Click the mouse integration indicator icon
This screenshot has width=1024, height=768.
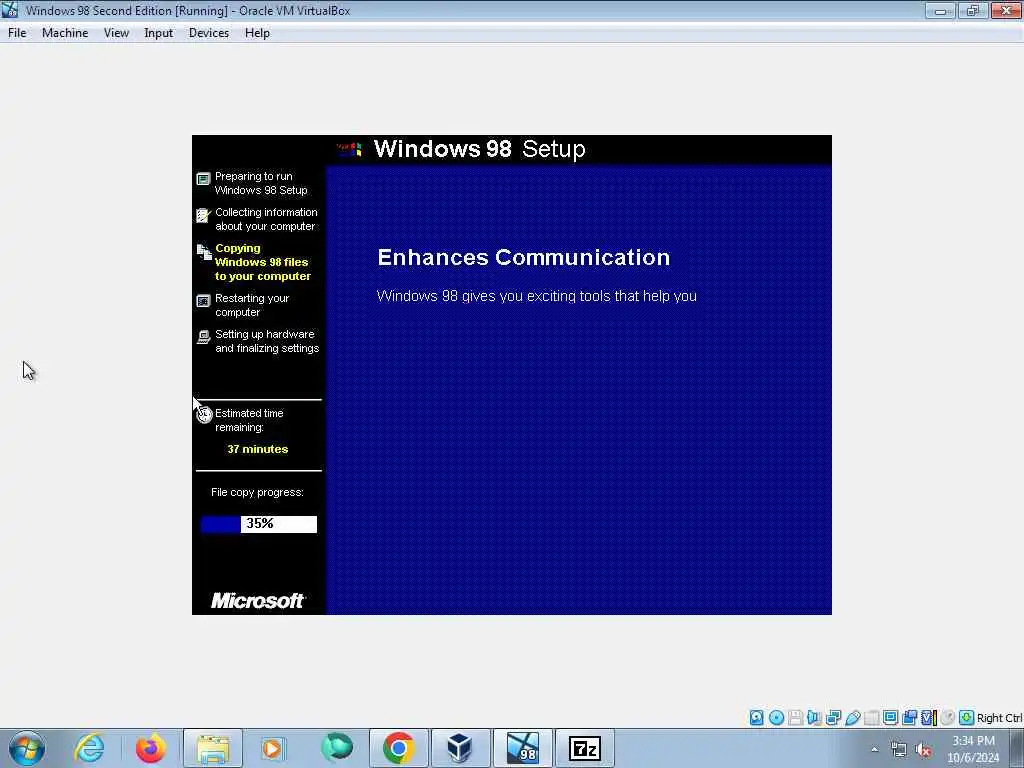click(948, 718)
